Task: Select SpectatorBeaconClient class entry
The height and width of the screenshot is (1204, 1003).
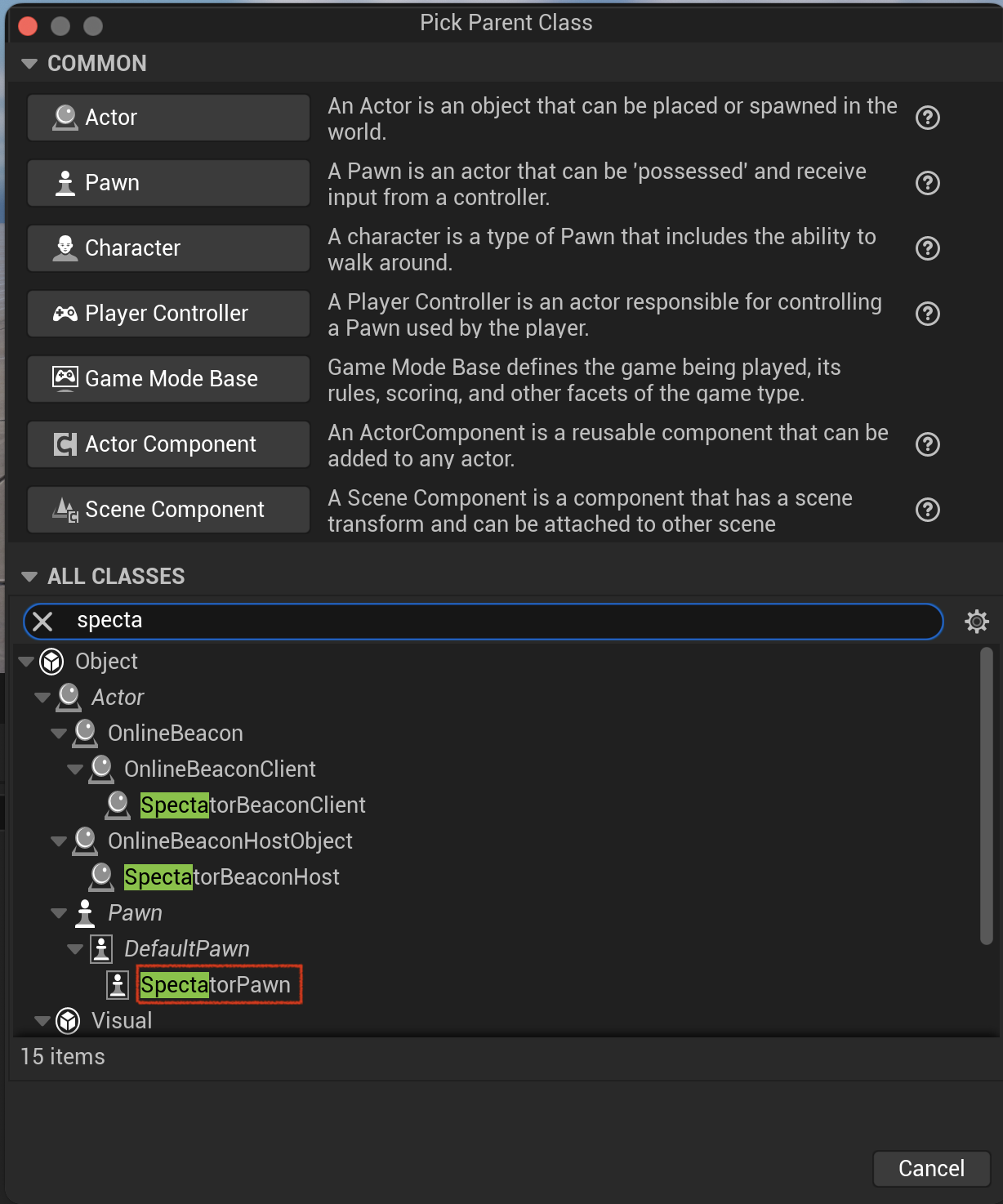Action: tap(253, 805)
